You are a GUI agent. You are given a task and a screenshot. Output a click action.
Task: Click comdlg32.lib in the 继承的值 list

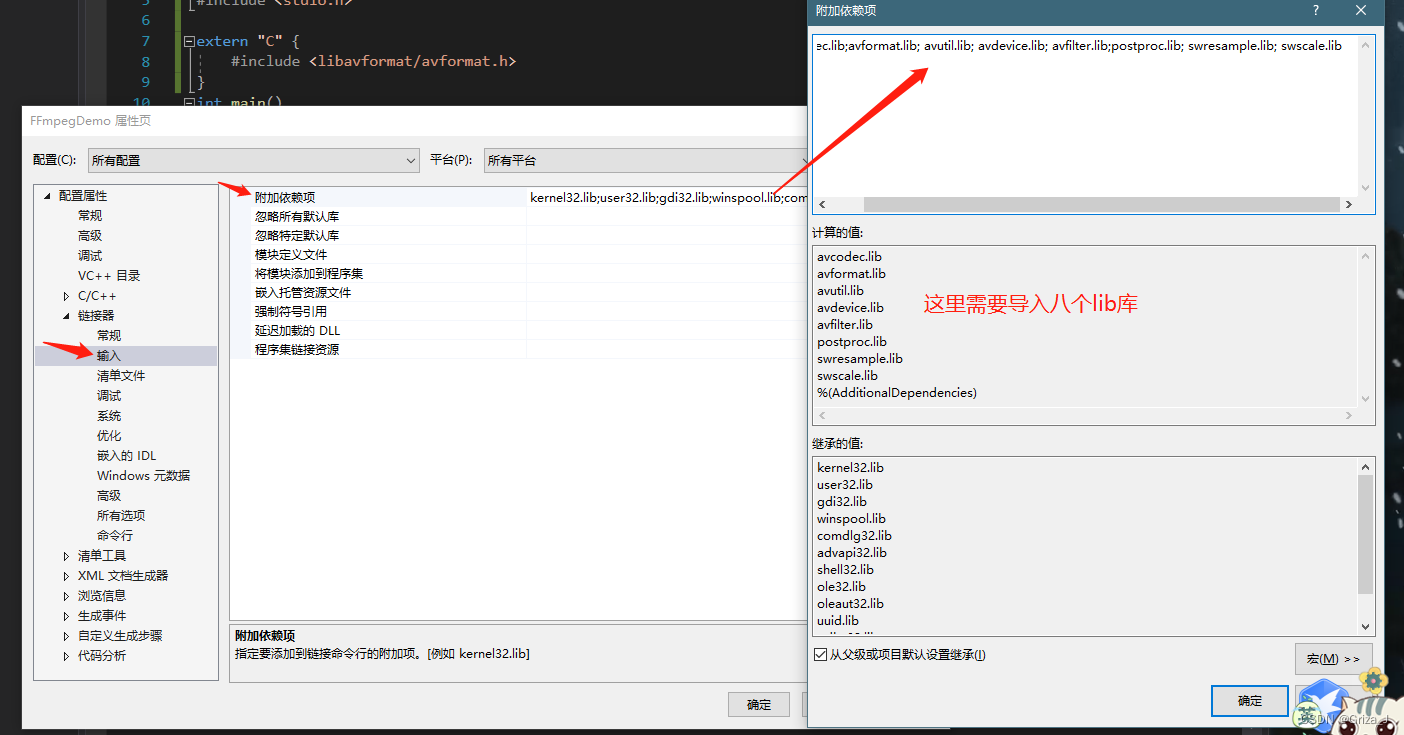click(x=854, y=536)
